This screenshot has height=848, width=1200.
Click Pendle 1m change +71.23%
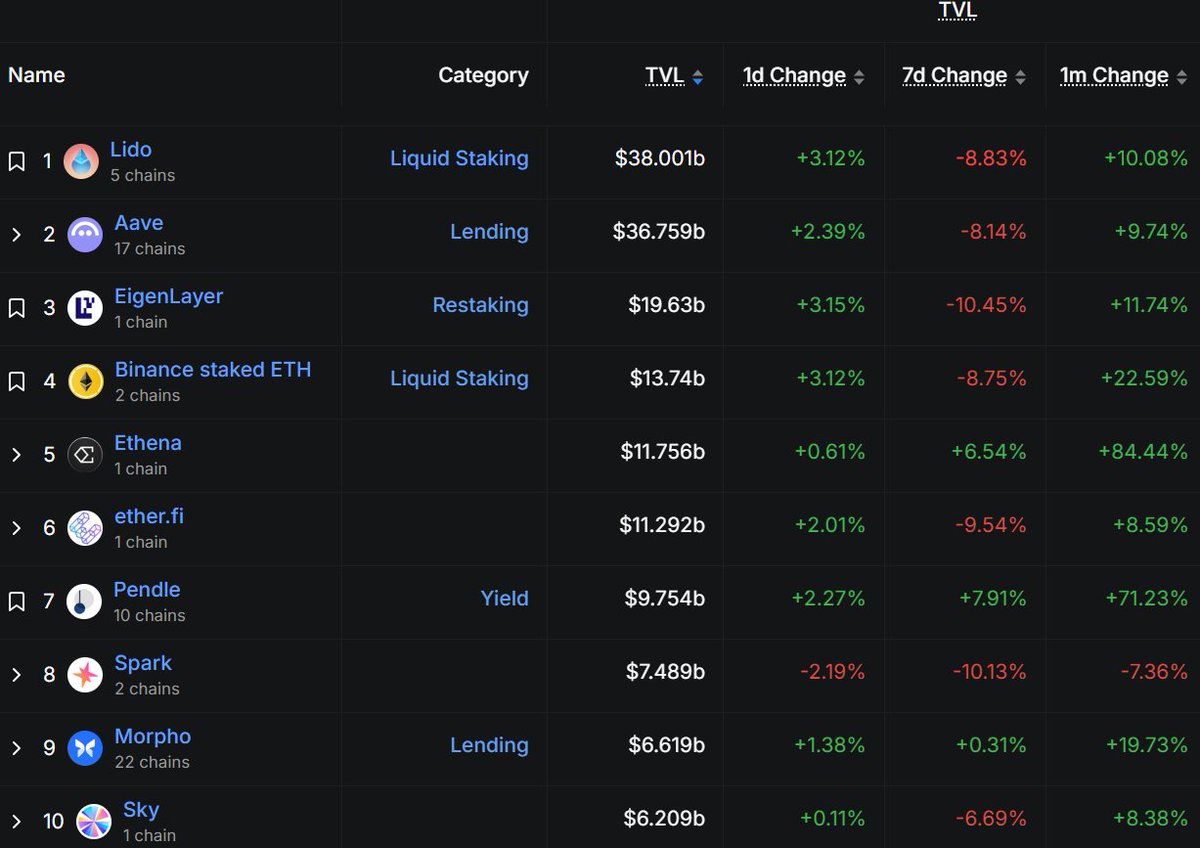[x=1146, y=599]
